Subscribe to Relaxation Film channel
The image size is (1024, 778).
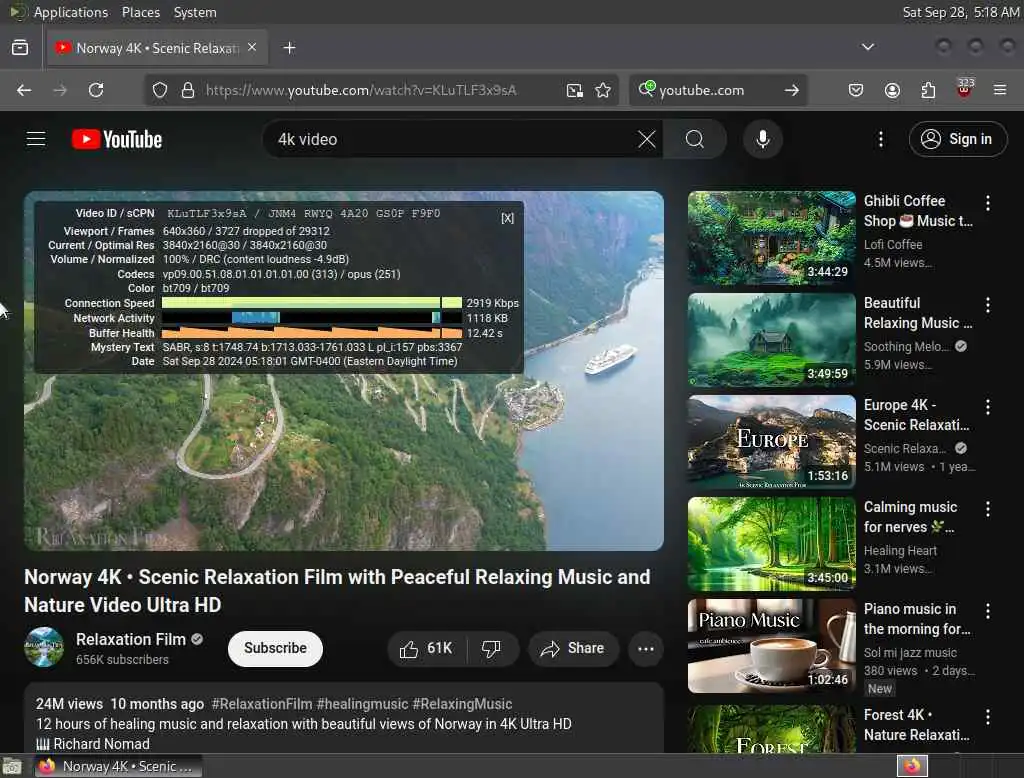[275, 649]
